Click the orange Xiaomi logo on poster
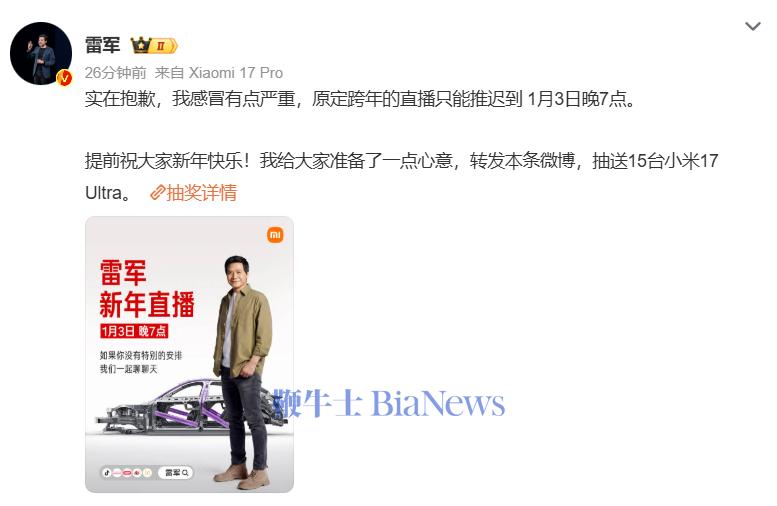The height and width of the screenshot is (506, 777). 275,234
